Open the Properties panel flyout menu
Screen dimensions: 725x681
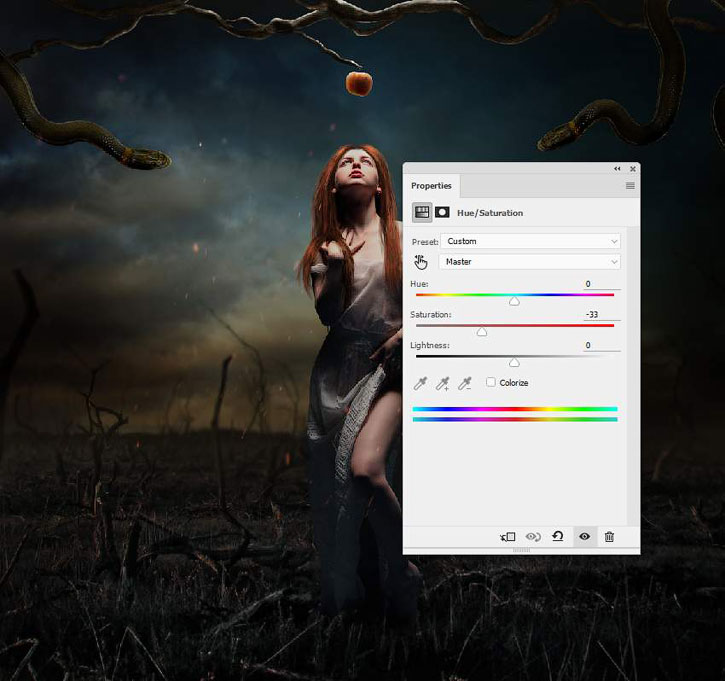click(630, 186)
